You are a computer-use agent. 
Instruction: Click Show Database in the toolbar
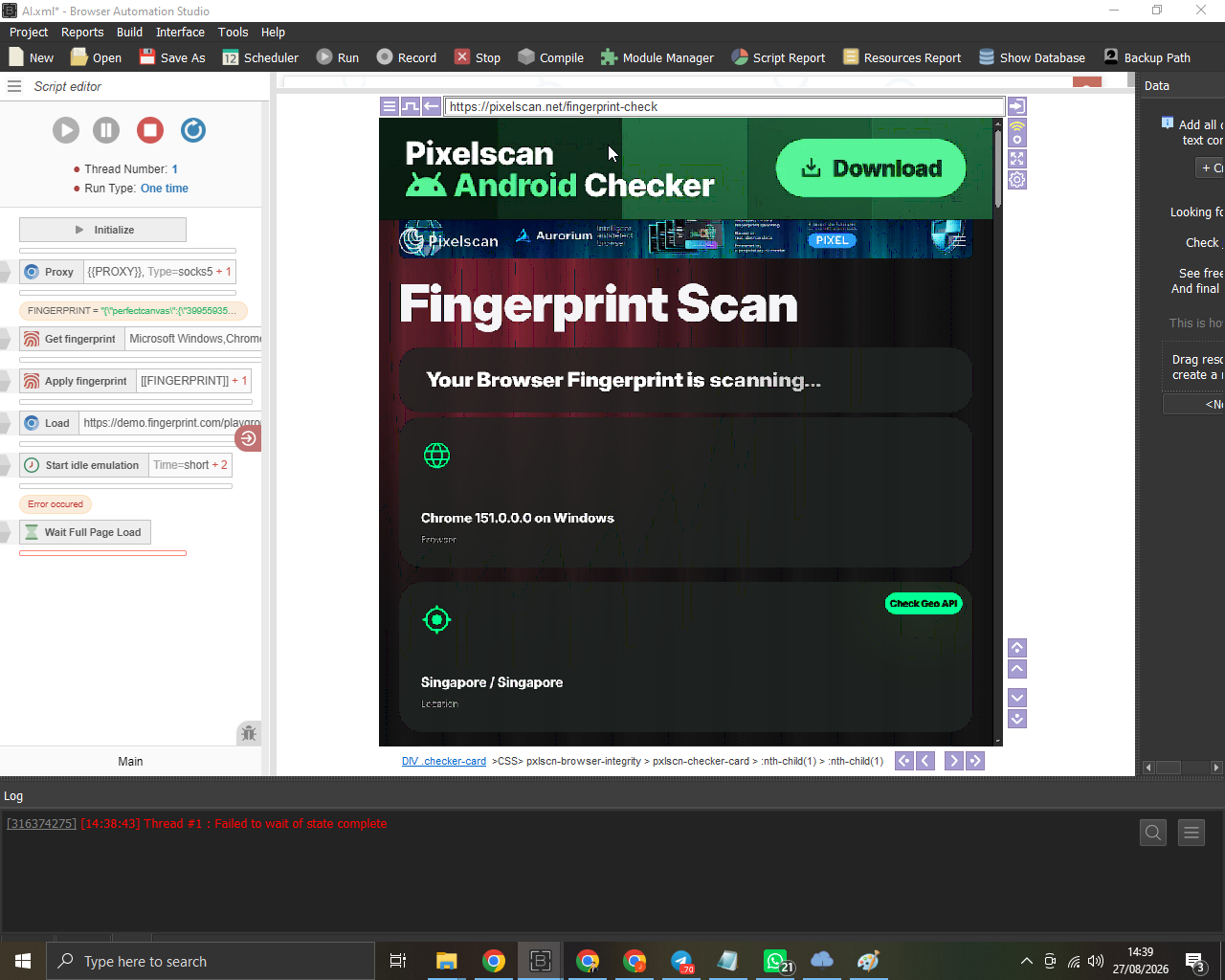1032,57
